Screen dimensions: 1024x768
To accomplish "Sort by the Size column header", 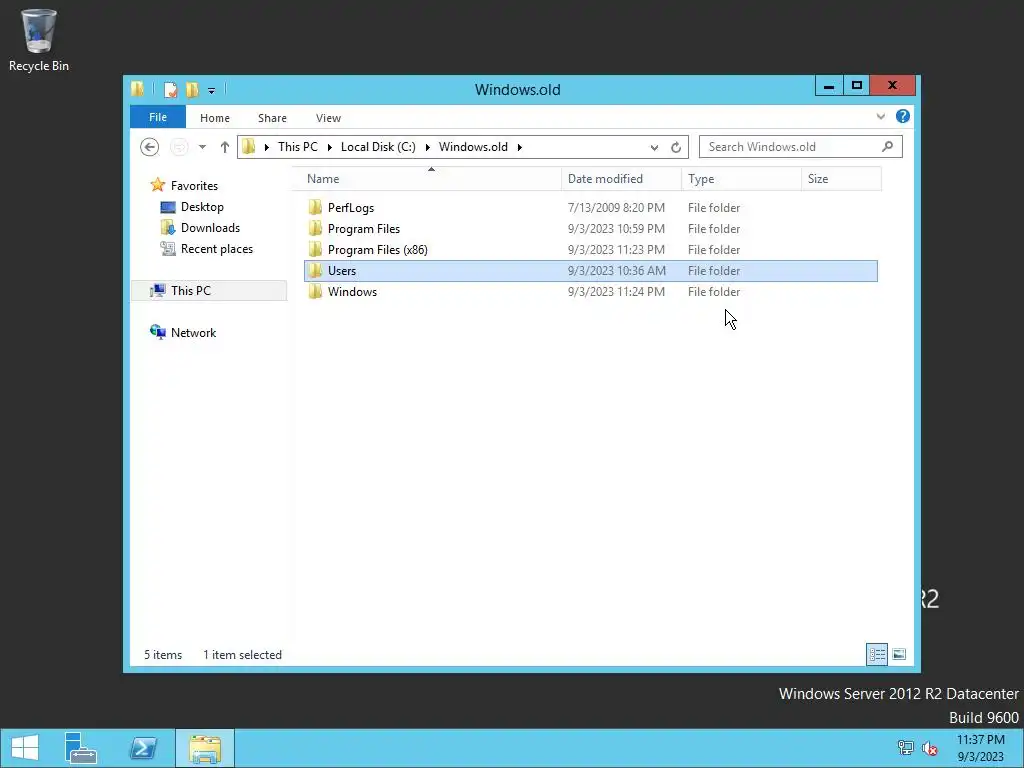I will [x=841, y=179].
